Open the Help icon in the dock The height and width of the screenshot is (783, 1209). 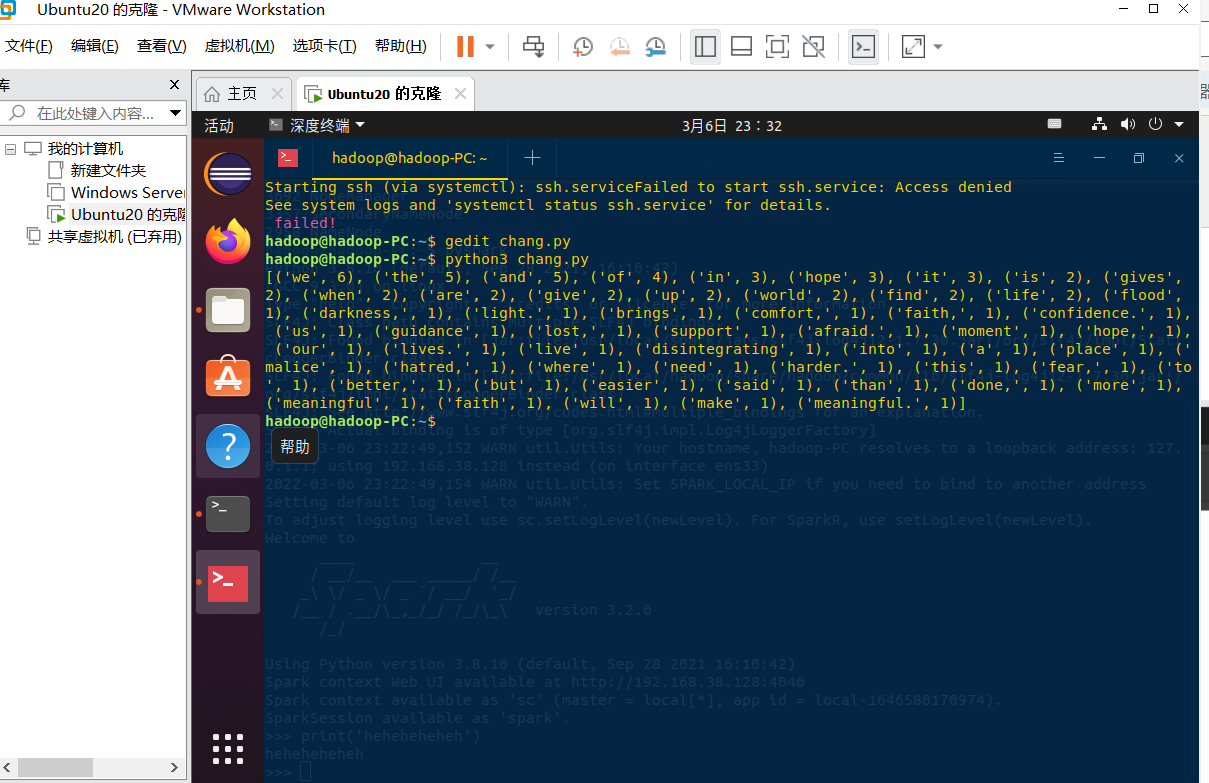click(x=228, y=444)
